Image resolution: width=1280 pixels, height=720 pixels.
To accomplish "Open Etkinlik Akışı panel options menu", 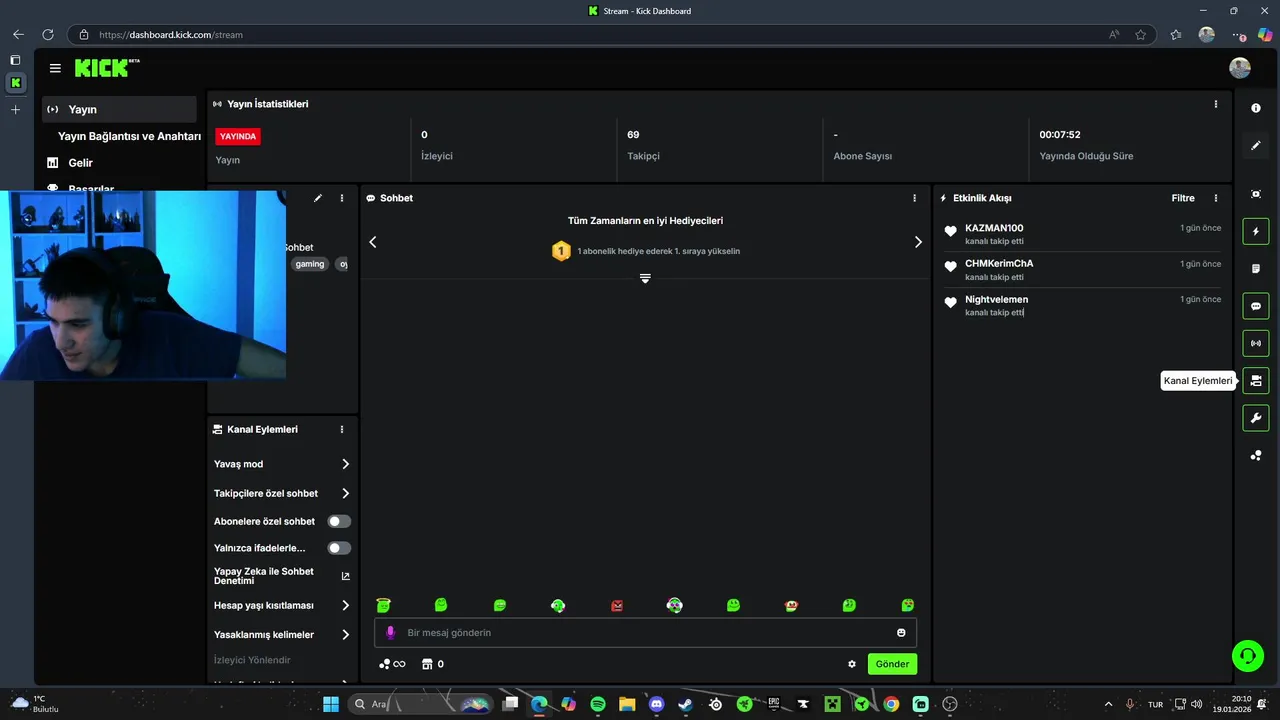I will tap(1216, 198).
